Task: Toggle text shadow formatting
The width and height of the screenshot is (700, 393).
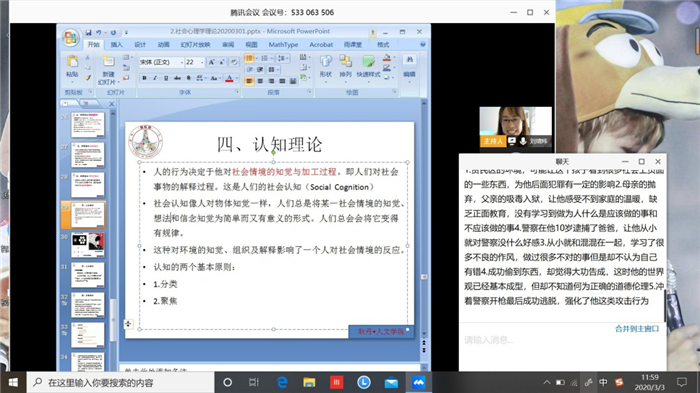Action: tap(188, 78)
